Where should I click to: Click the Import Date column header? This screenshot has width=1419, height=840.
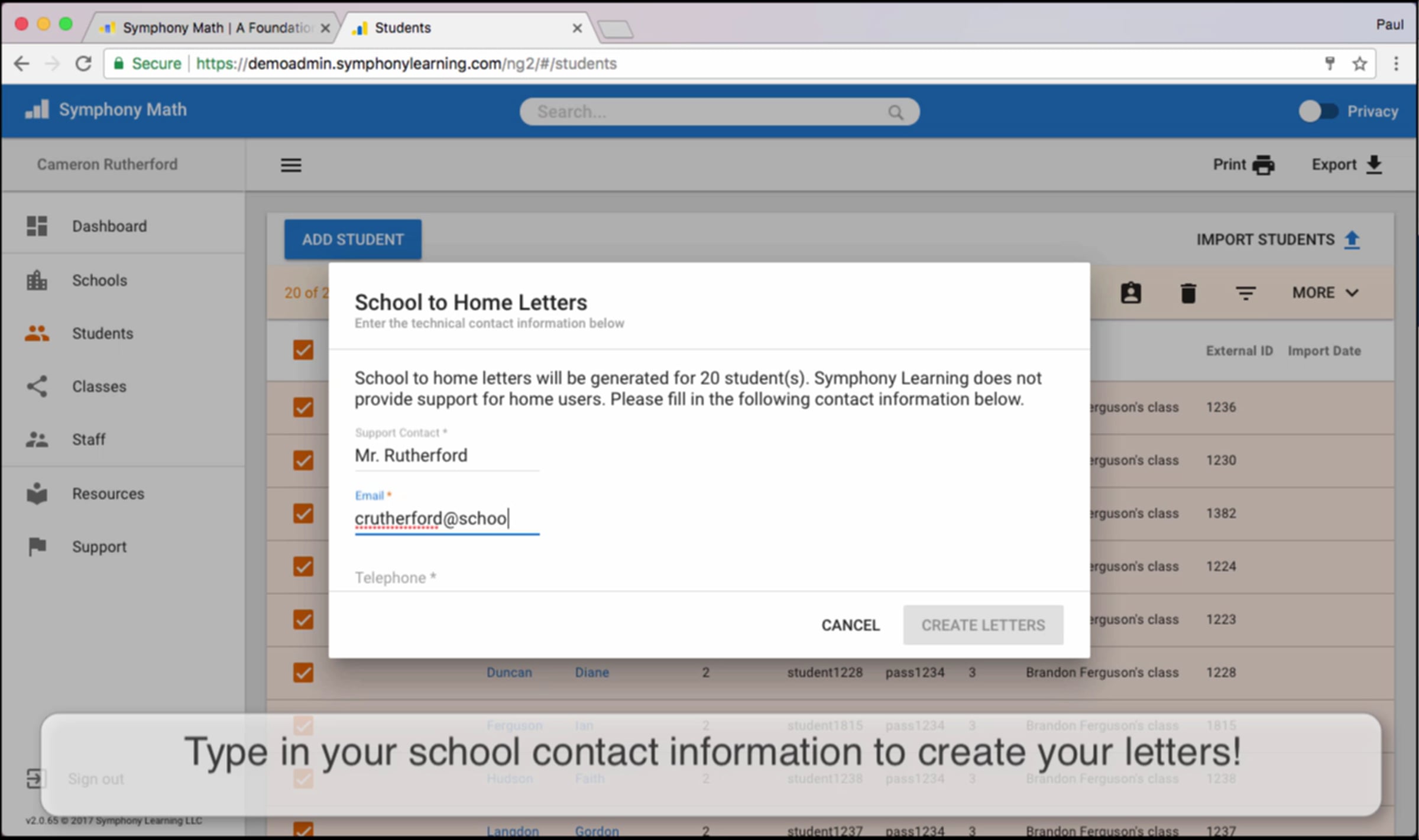[1324, 351]
